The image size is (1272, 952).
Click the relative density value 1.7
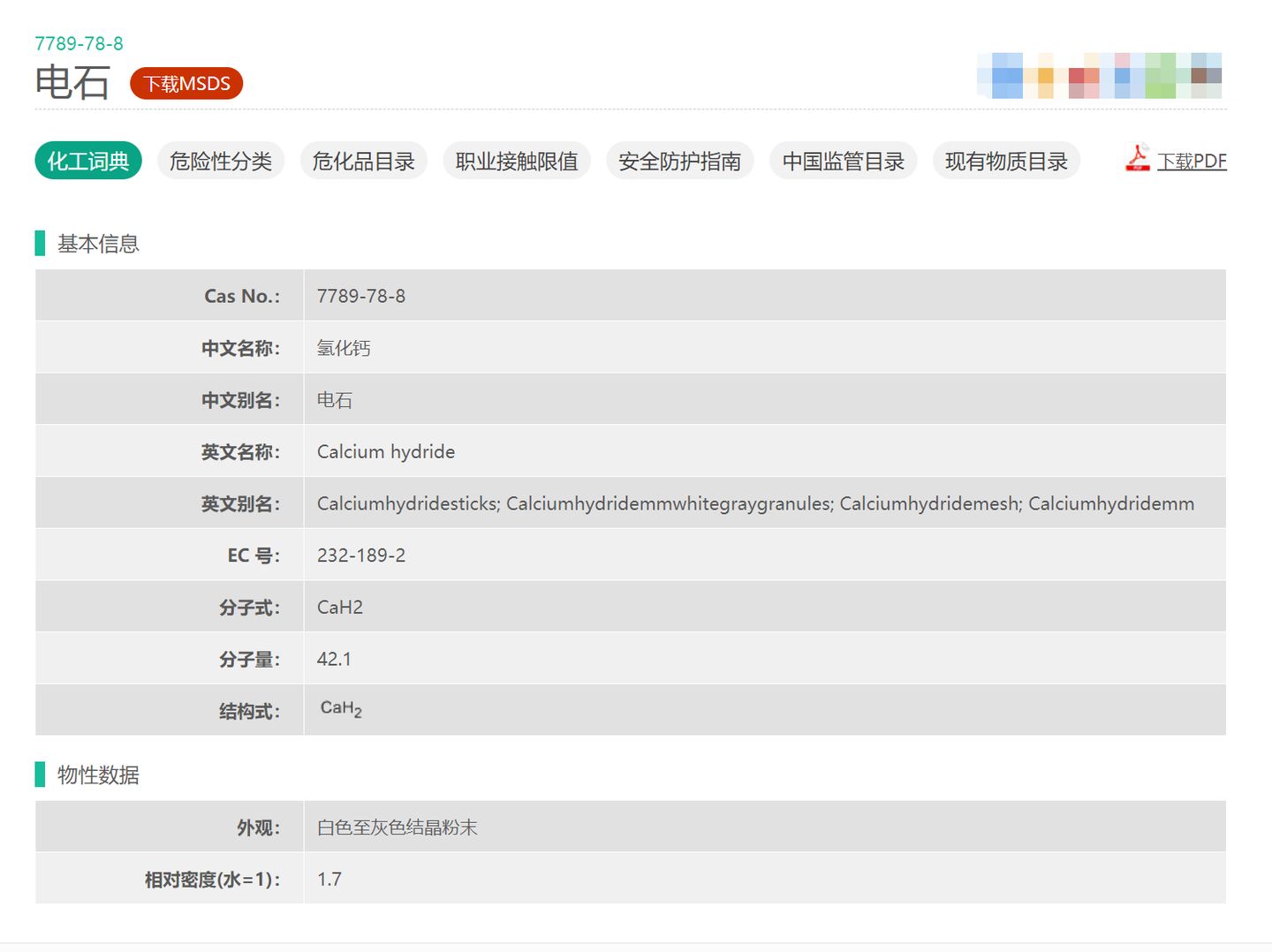329,880
